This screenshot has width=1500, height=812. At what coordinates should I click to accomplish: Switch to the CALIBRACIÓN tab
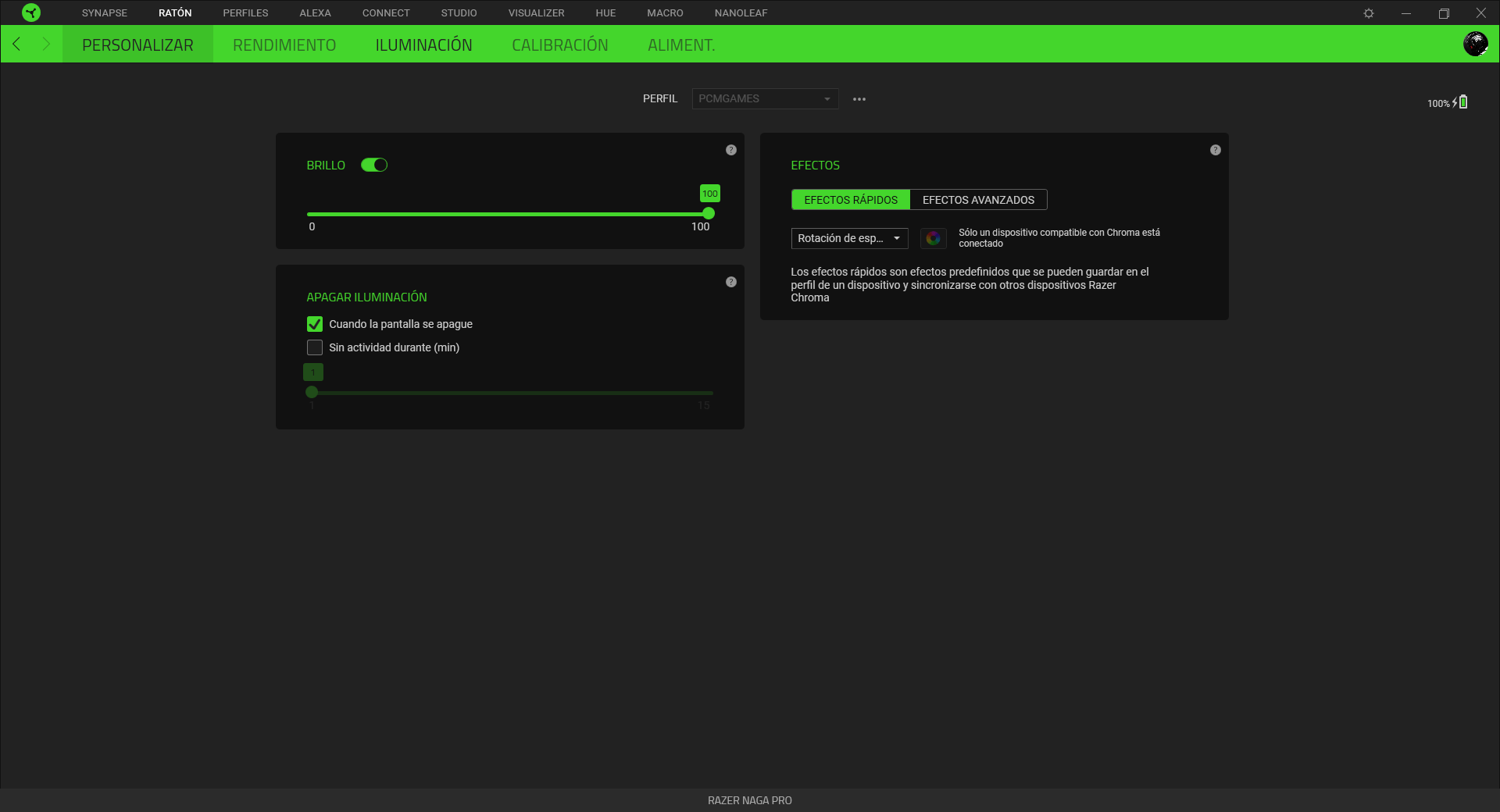[x=559, y=45]
